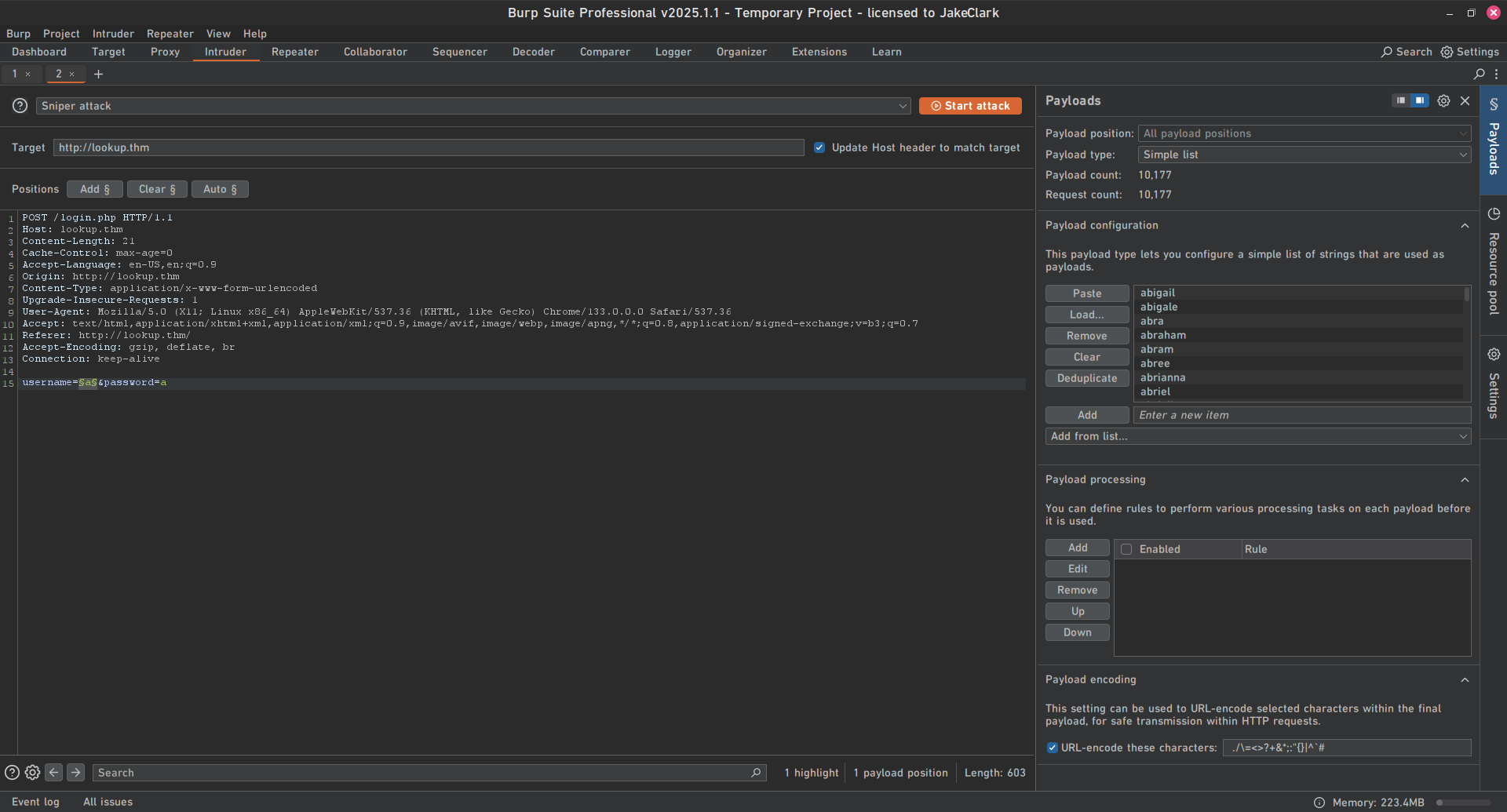Click the Clear § positions button
This screenshot has width=1507, height=812.
[x=157, y=189]
